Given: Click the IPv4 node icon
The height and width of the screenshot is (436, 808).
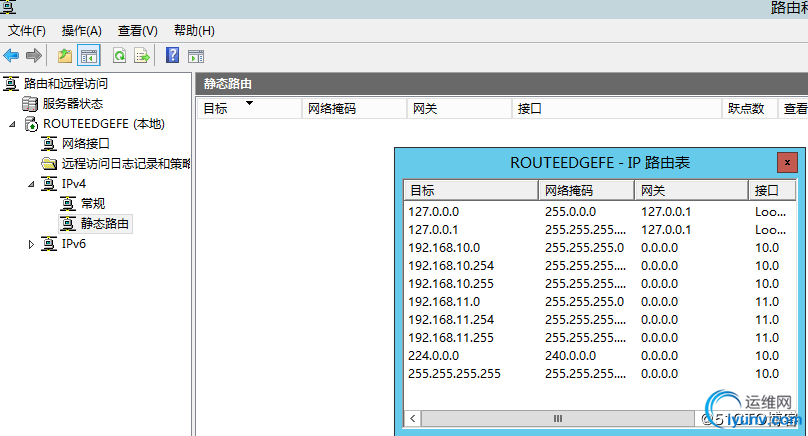Looking at the screenshot, I should (x=49, y=183).
